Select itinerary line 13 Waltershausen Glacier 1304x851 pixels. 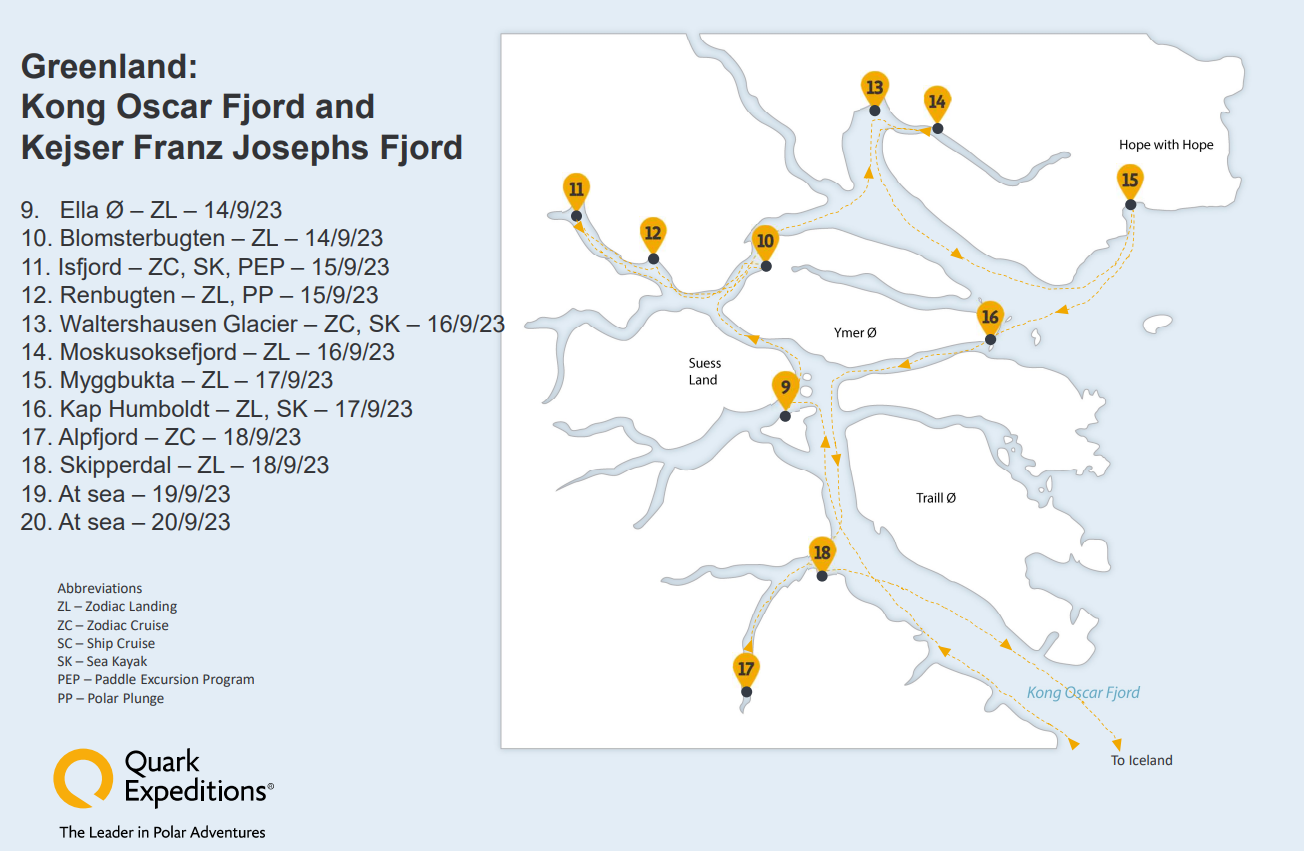[x=262, y=324]
